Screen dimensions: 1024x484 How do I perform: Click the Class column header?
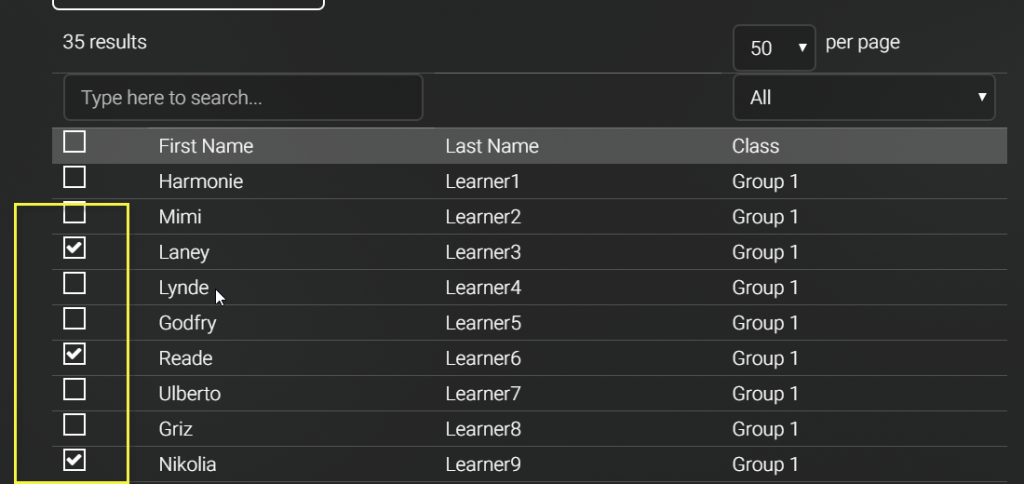click(756, 146)
